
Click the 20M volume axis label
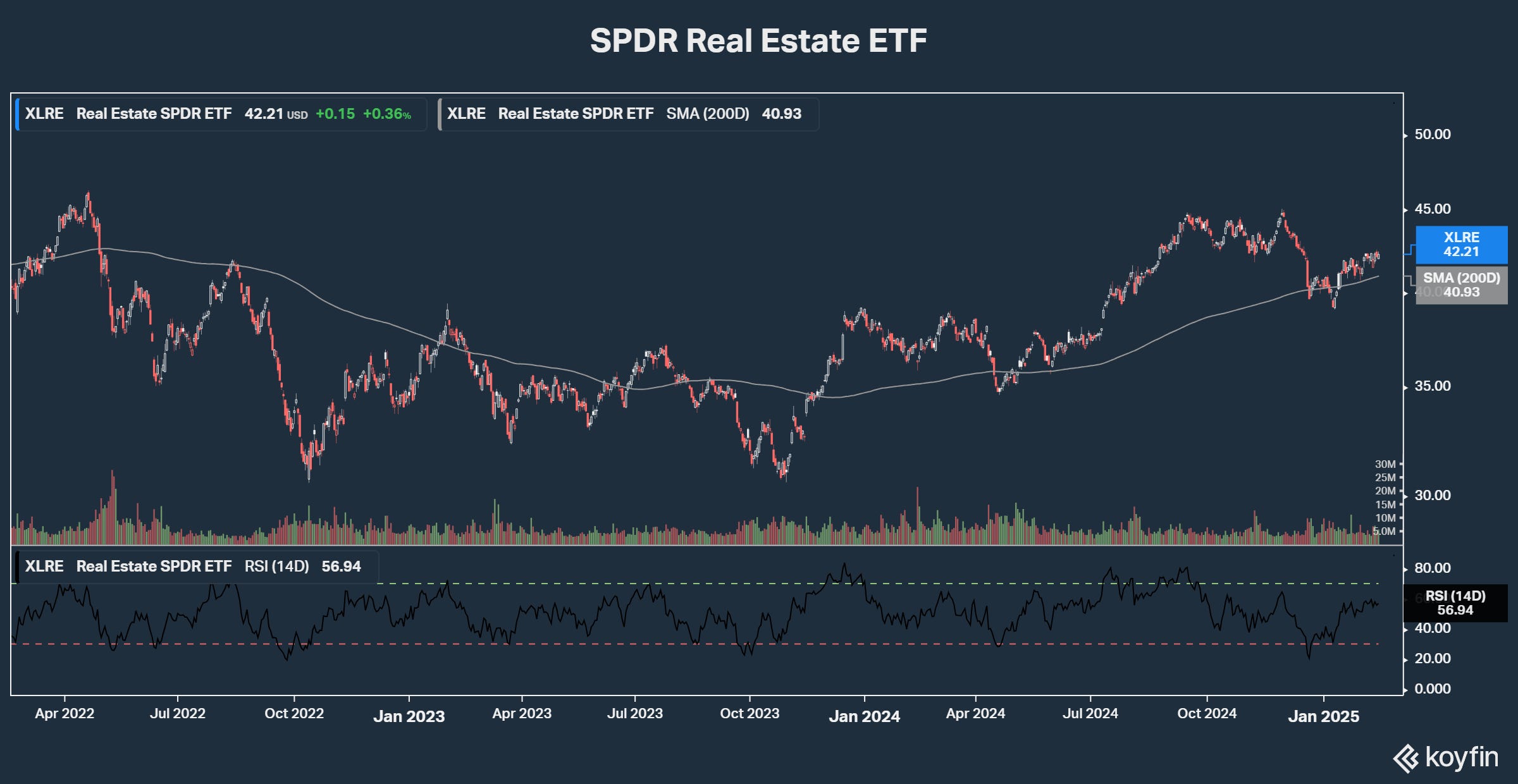1385,491
